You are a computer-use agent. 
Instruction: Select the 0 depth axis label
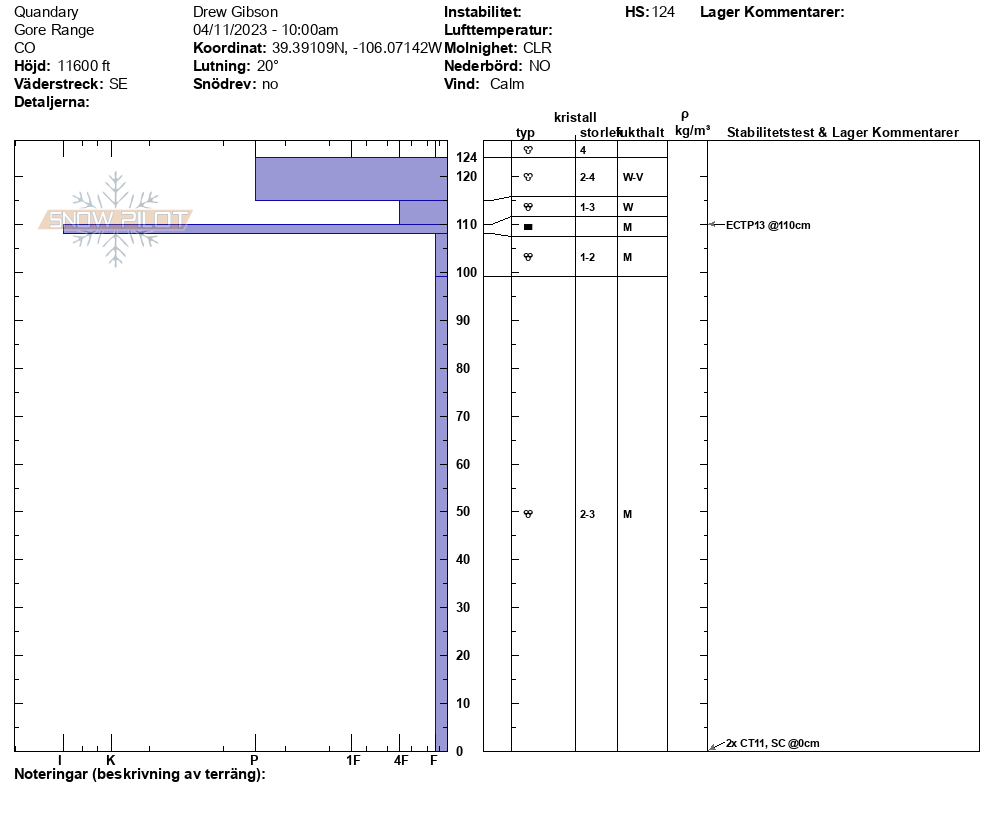[460, 751]
